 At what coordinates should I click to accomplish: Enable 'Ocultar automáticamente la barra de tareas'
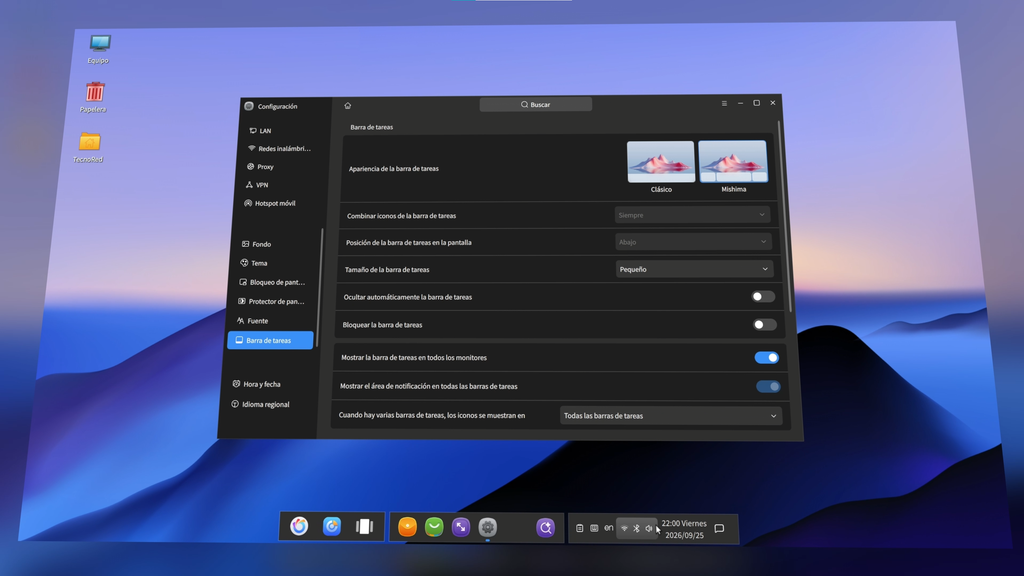coord(763,296)
